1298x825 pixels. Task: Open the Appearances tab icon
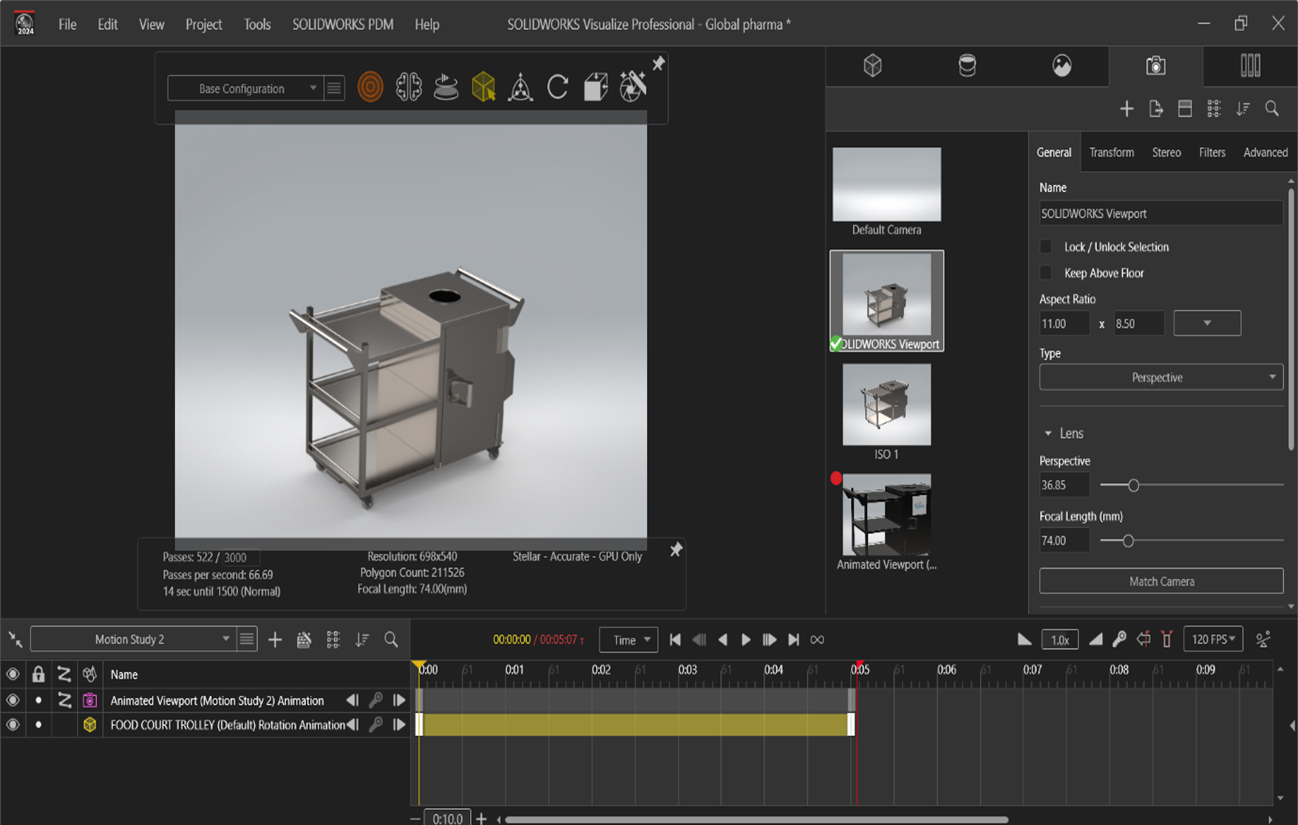click(x=967, y=66)
